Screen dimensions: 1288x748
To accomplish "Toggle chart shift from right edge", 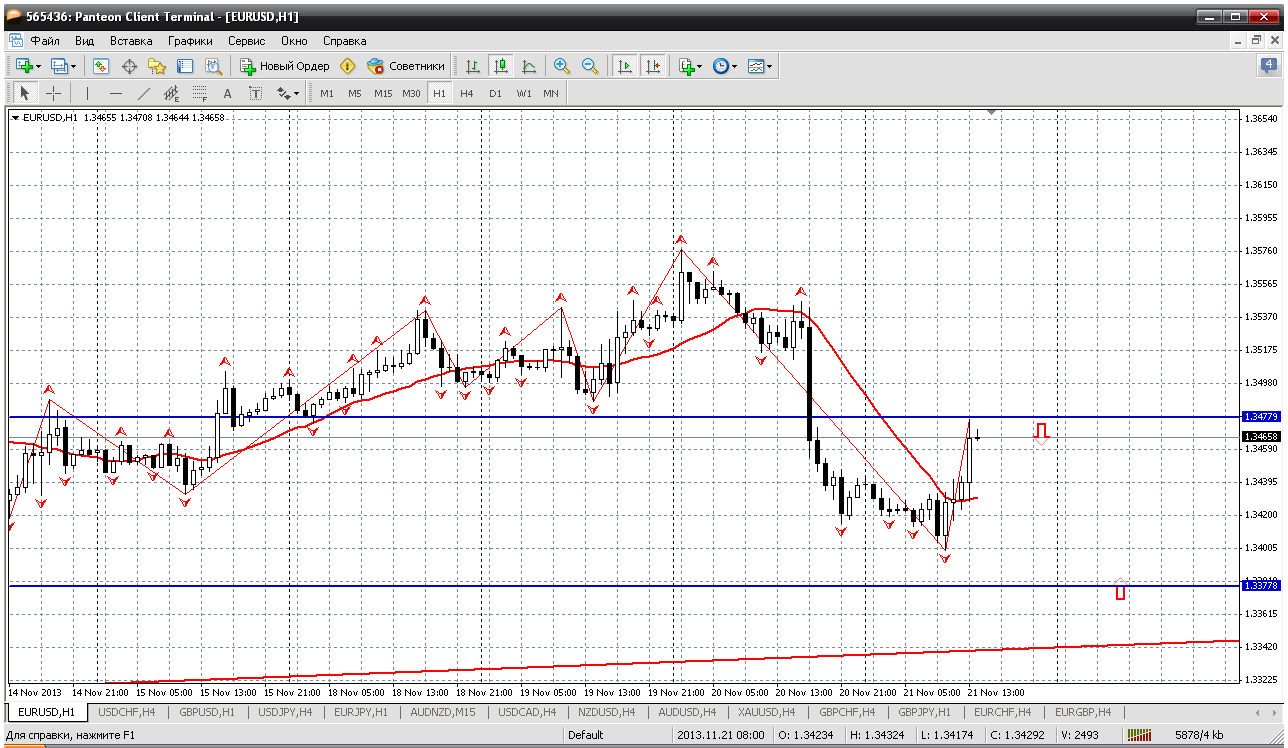I will tap(653, 66).
